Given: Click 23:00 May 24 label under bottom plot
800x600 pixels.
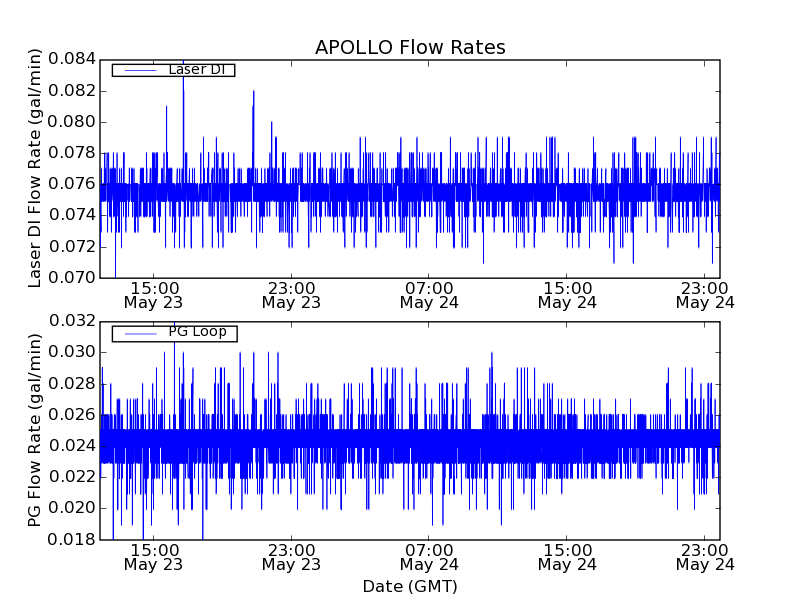Looking at the screenshot, I should pyautogui.click(x=705, y=557).
